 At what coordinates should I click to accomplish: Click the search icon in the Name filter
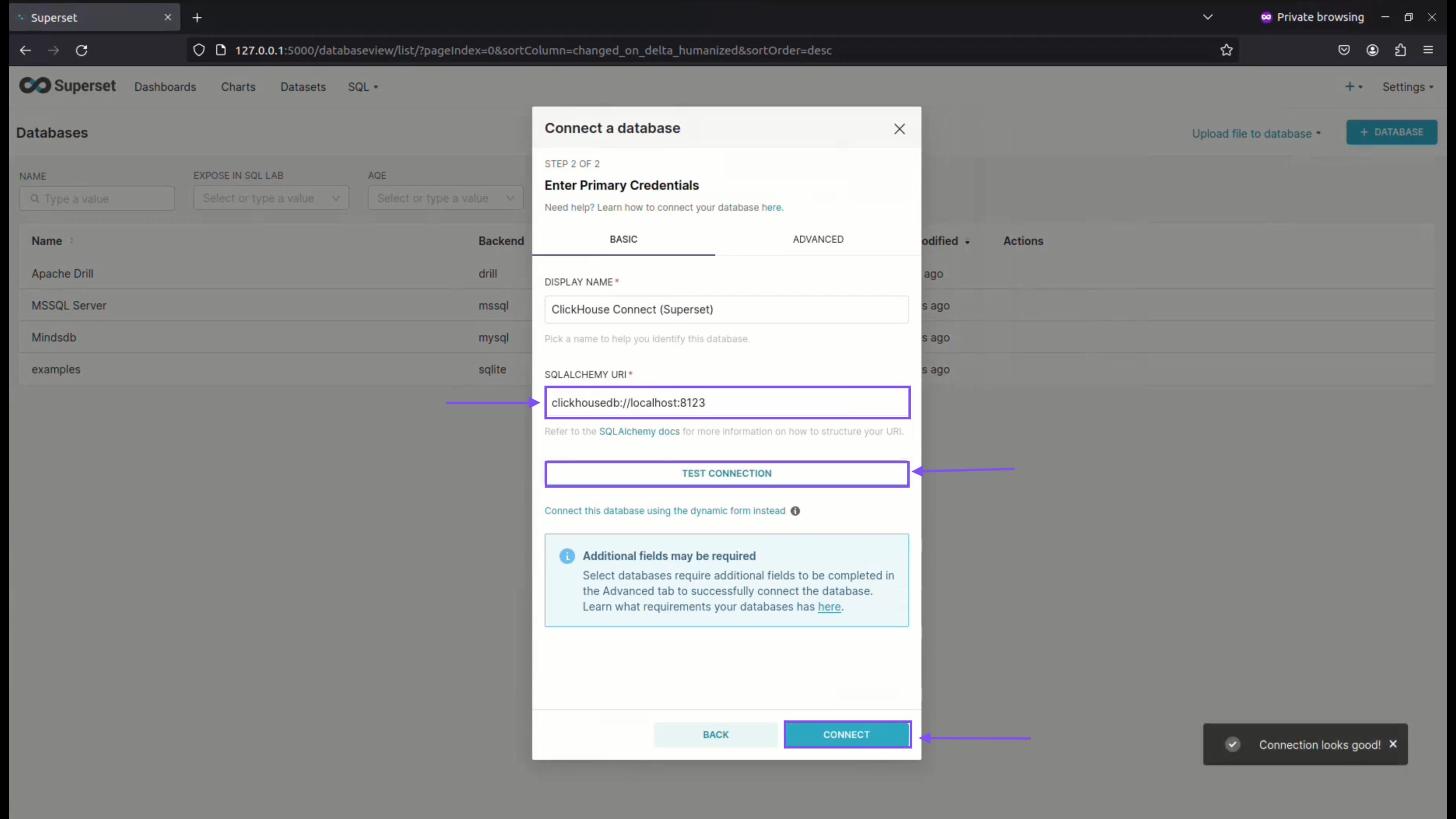coord(35,198)
